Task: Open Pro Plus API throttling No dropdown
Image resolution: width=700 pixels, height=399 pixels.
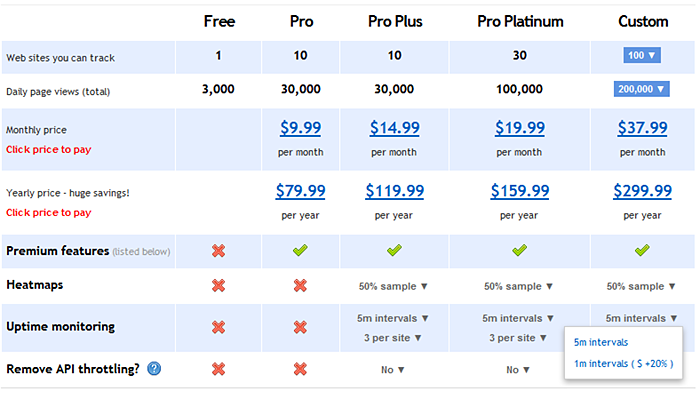Action: point(393,370)
